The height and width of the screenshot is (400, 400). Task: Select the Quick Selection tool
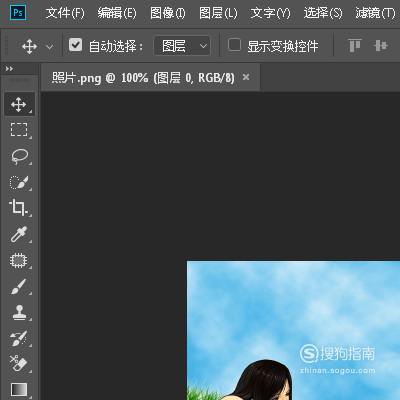tap(19, 182)
